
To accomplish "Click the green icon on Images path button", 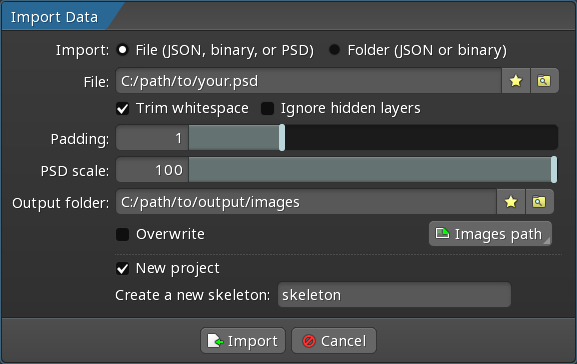I will pyautogui.click(x=442, y=233).
